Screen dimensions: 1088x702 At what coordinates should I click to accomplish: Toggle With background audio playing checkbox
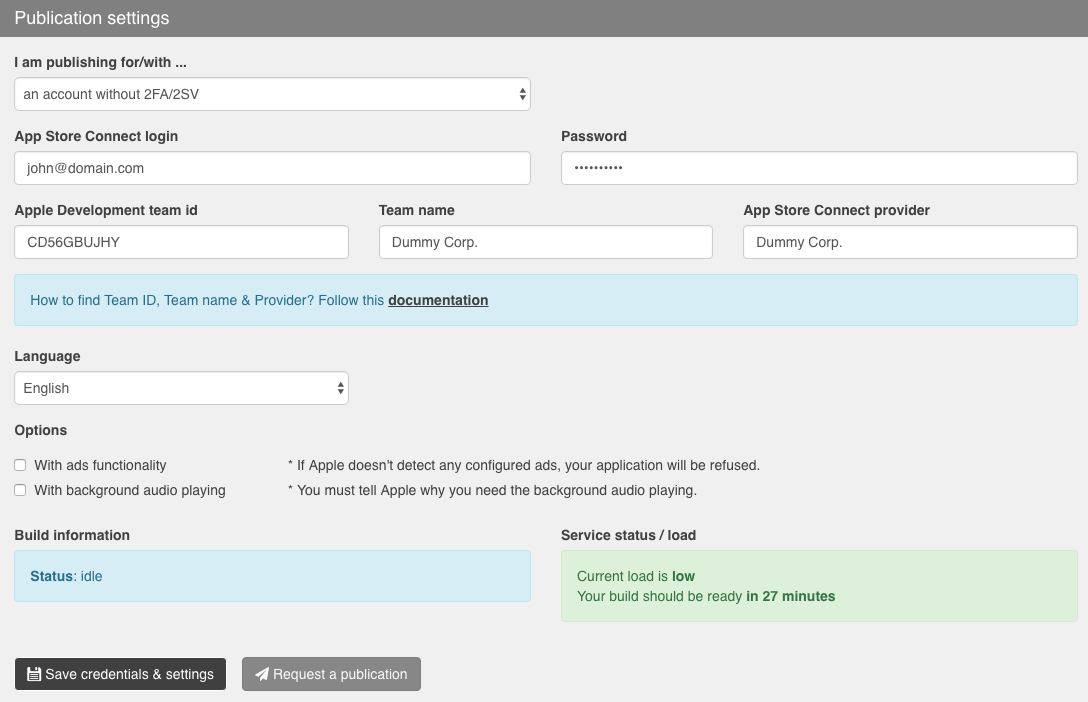point(20,490)
